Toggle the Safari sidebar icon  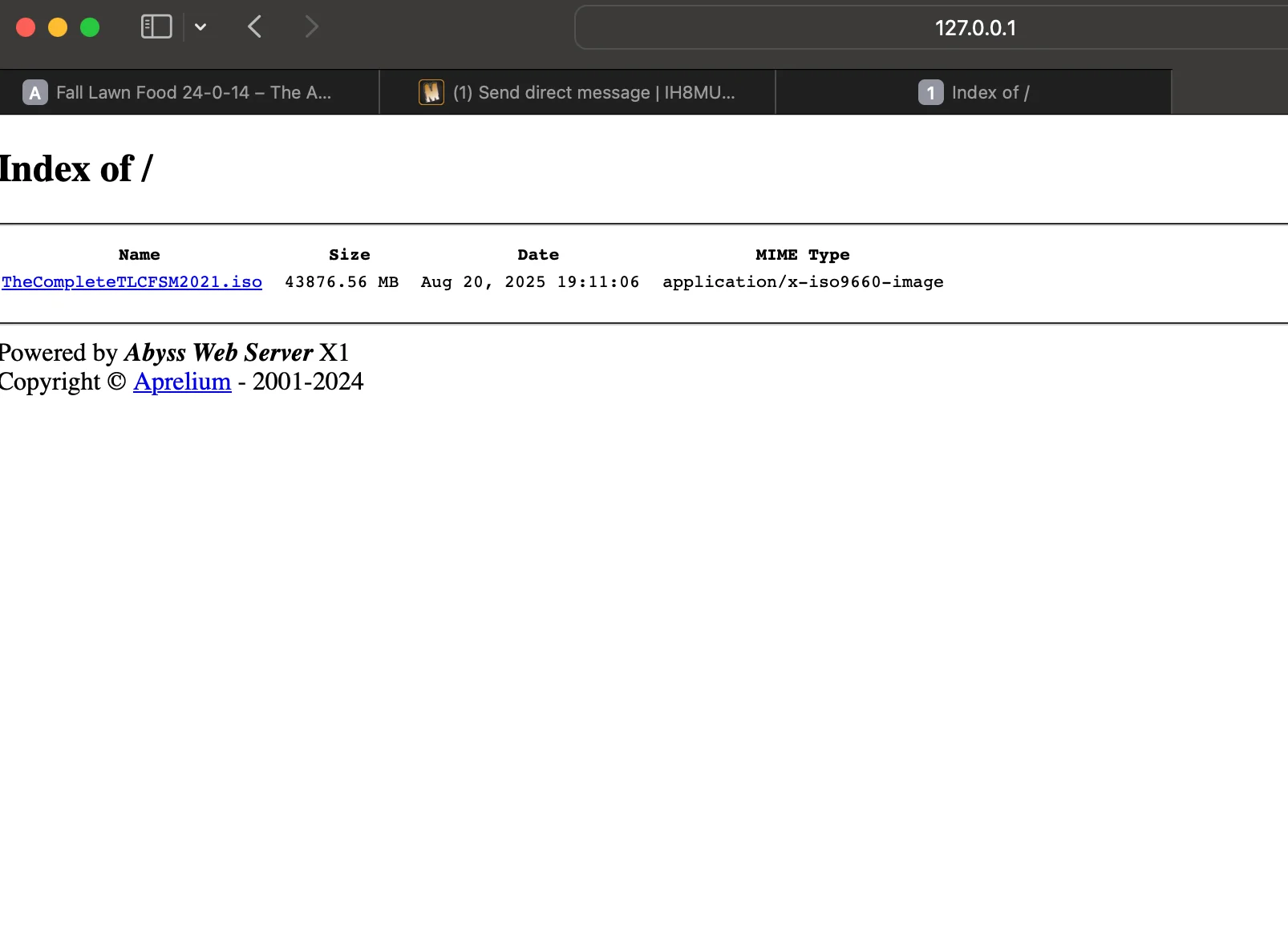point(156,27)
